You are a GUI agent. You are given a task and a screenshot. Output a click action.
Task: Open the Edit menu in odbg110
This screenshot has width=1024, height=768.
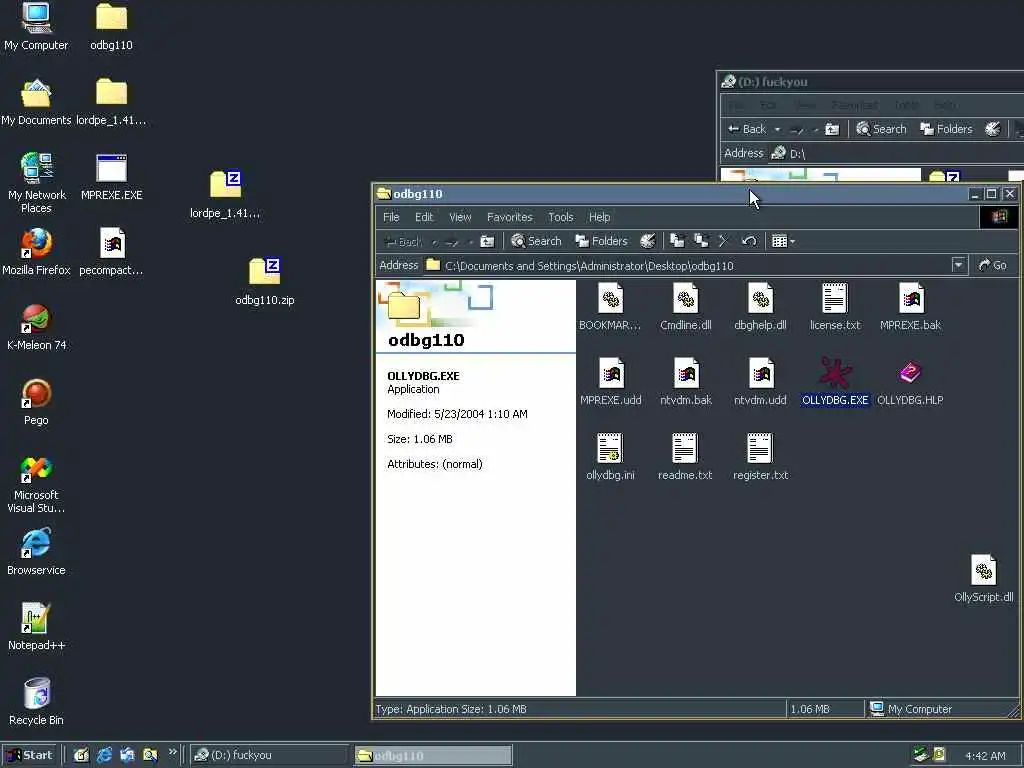tap(424, 217)
